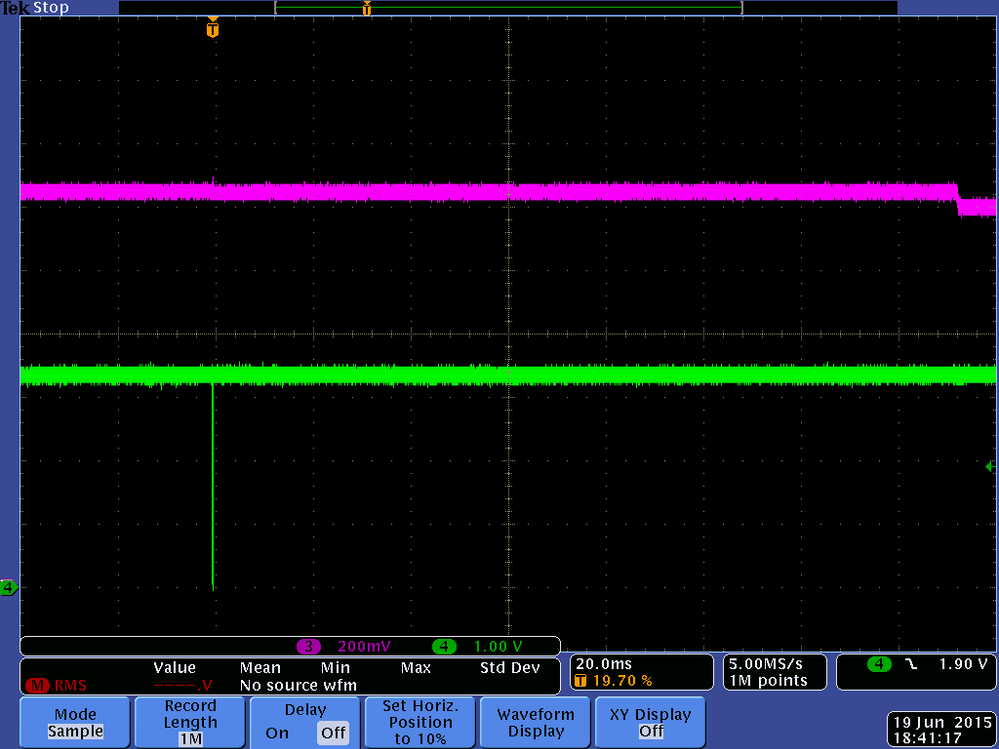Set Delay to Off
This screenshot has width=999, height=749.
point(333,733)
